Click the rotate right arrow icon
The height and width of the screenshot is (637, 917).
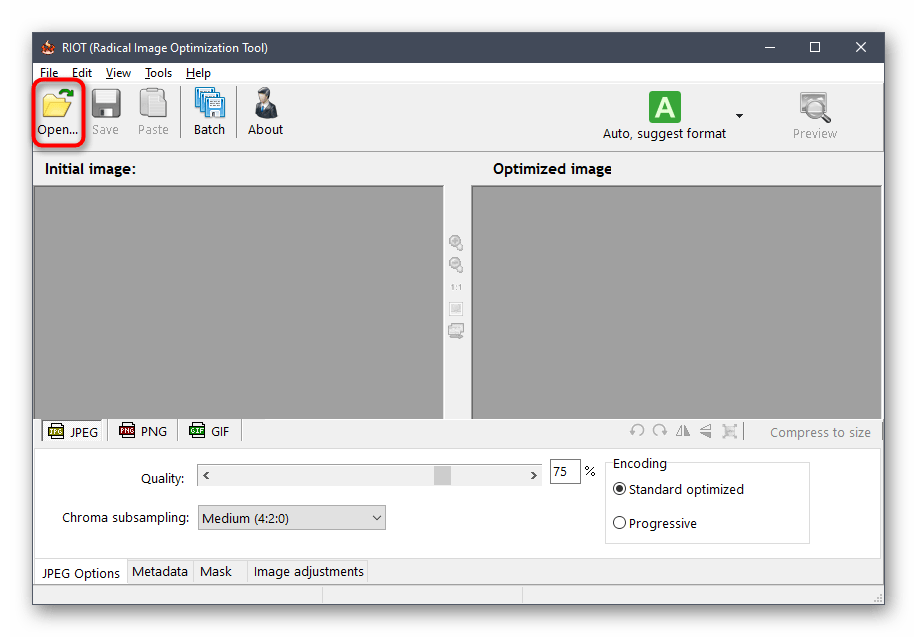point(660,431)
